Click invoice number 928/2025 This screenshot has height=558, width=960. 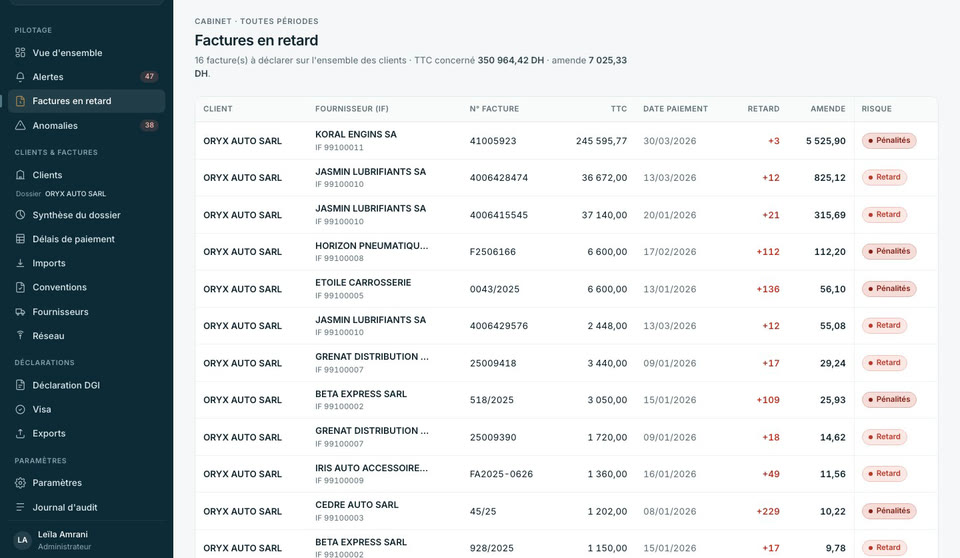pos(492,548)
